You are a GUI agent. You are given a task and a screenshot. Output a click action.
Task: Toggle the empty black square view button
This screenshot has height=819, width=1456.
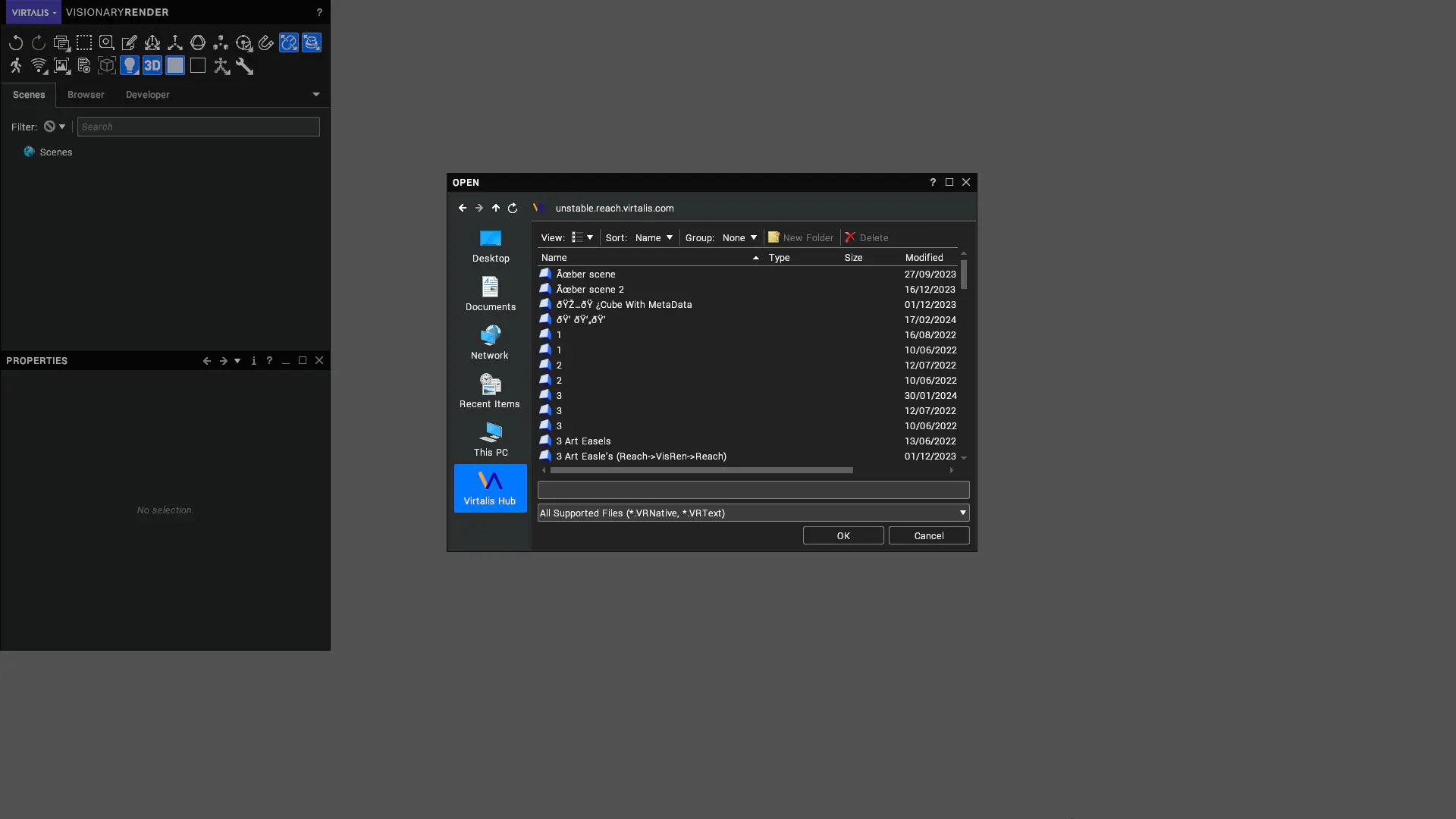tap(198, 66)
